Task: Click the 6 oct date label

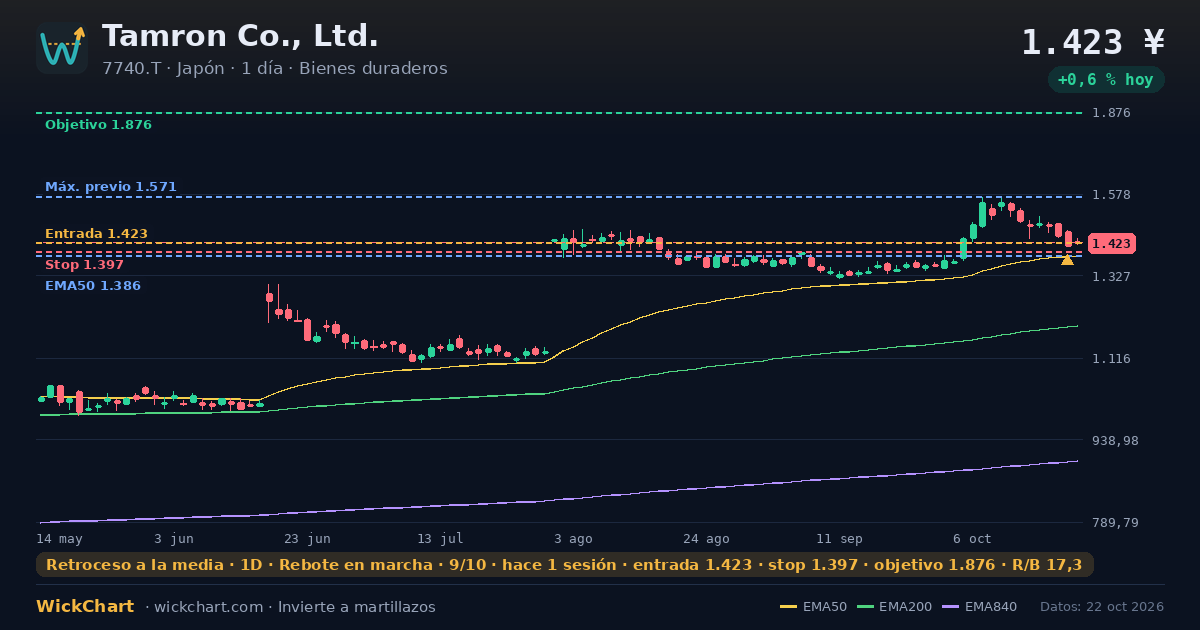Action: pyautogui.click(x=972, y=539)
